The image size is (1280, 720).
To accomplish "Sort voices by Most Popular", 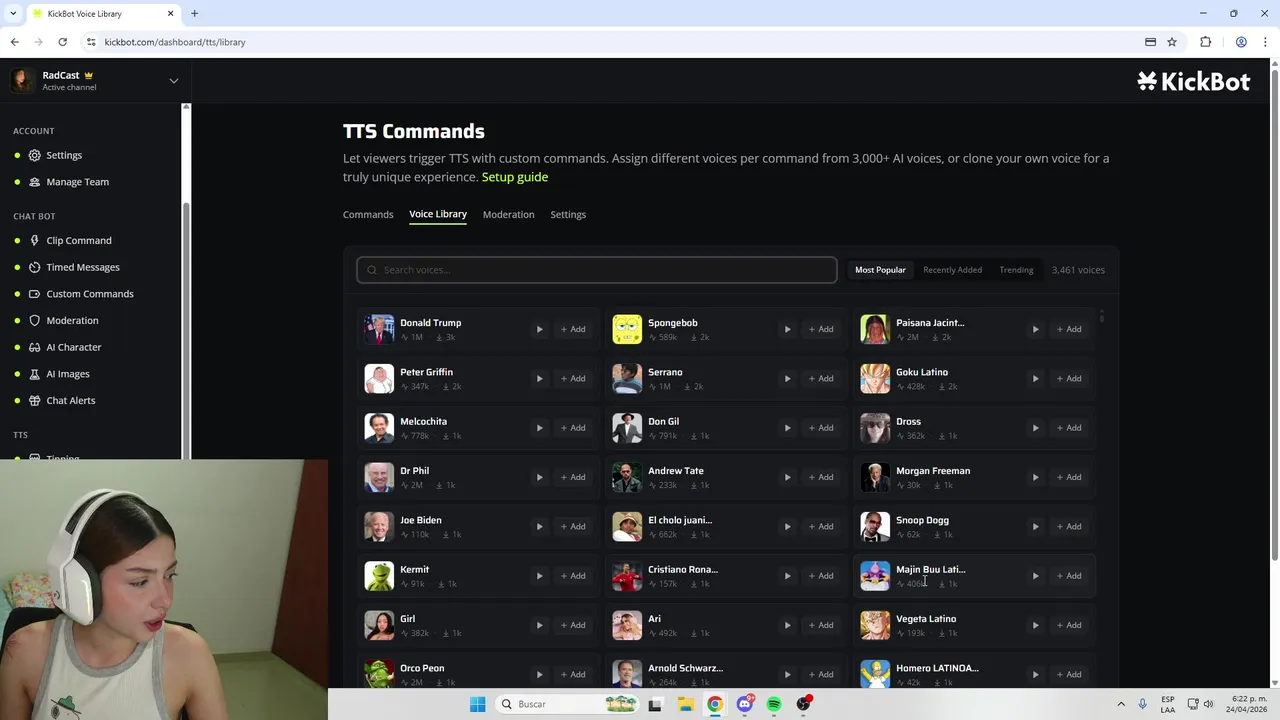I will tap(880, 270).
